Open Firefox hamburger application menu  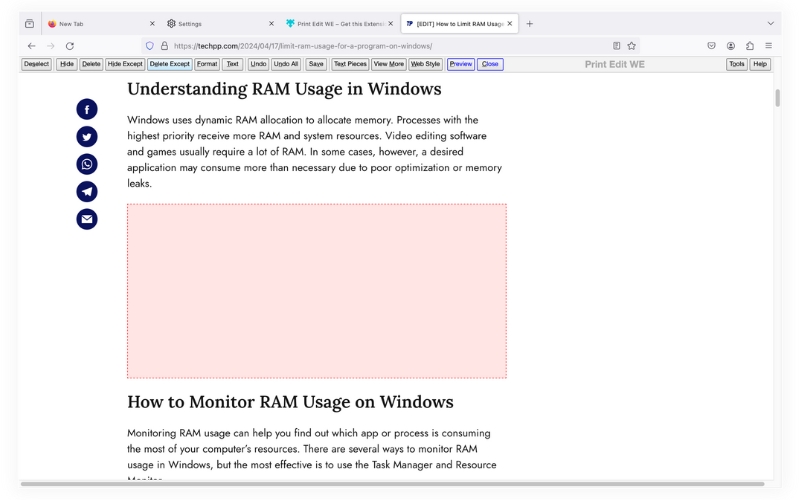click(x=768, y=46)
